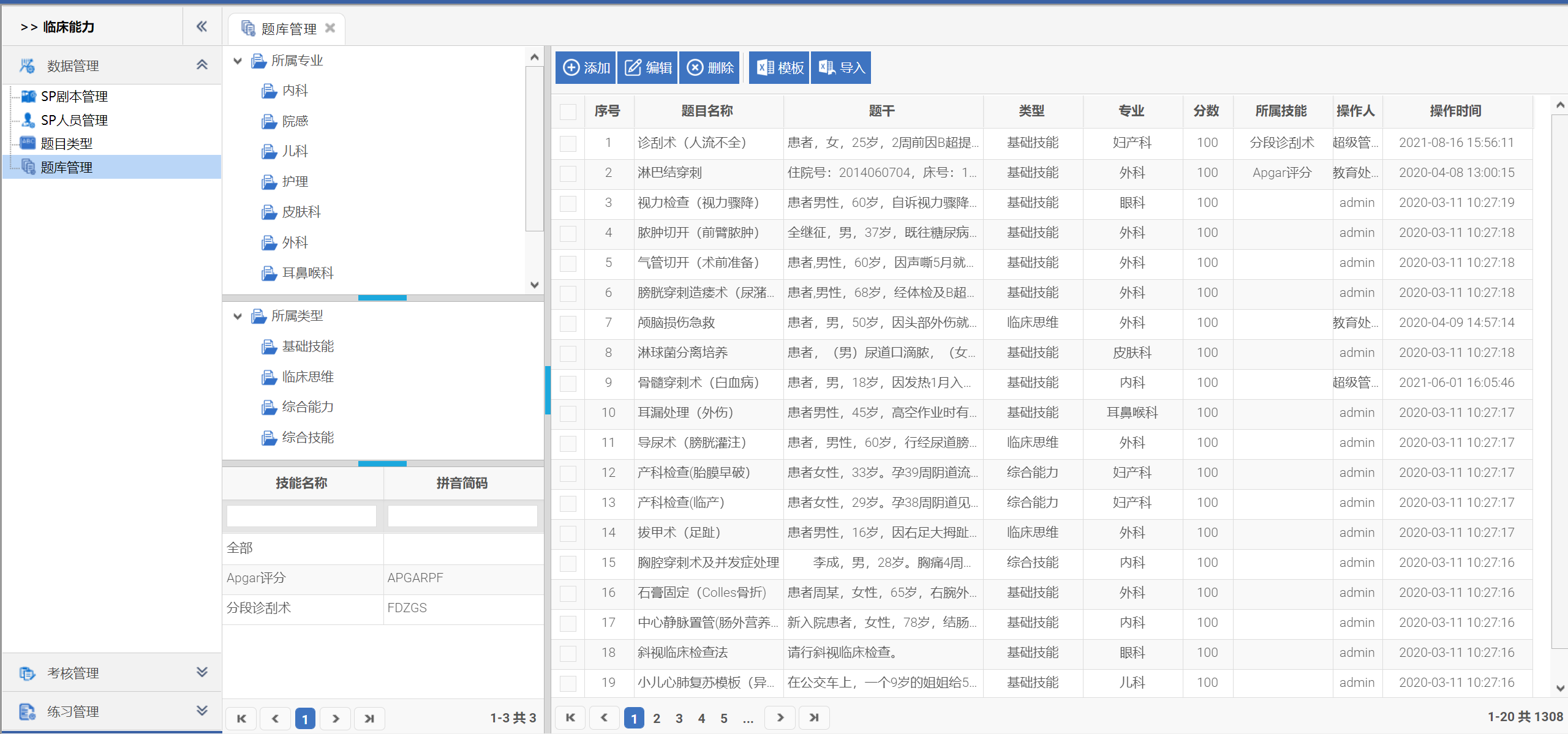Check the row for 气管切开（术前准备）
The width and height of the screenshot is (1568, 734).
coord(568,263)
